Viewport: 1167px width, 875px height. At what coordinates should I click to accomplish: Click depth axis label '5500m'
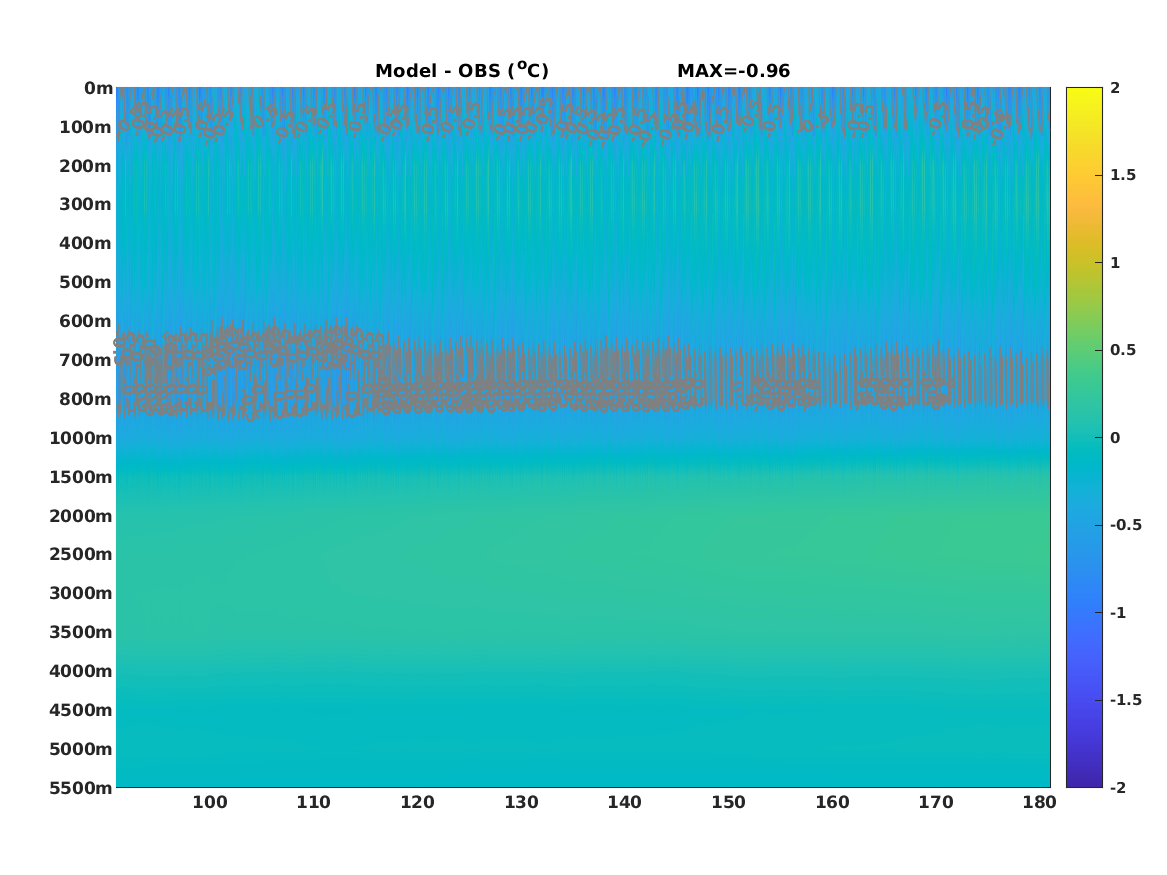tap(81, 787)
